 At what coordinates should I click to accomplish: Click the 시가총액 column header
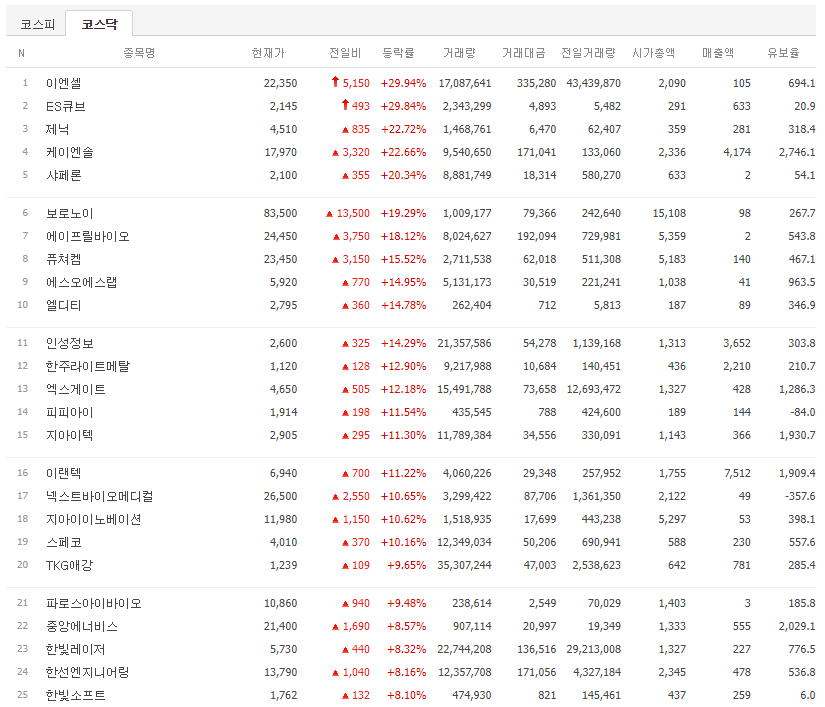click(653, 53)
